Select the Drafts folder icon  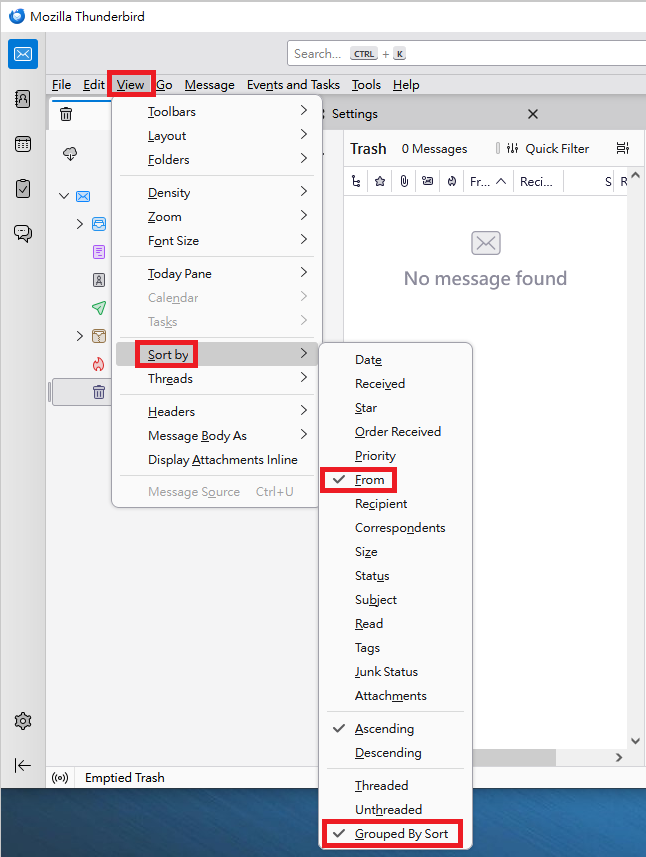[x=99, y=252]
